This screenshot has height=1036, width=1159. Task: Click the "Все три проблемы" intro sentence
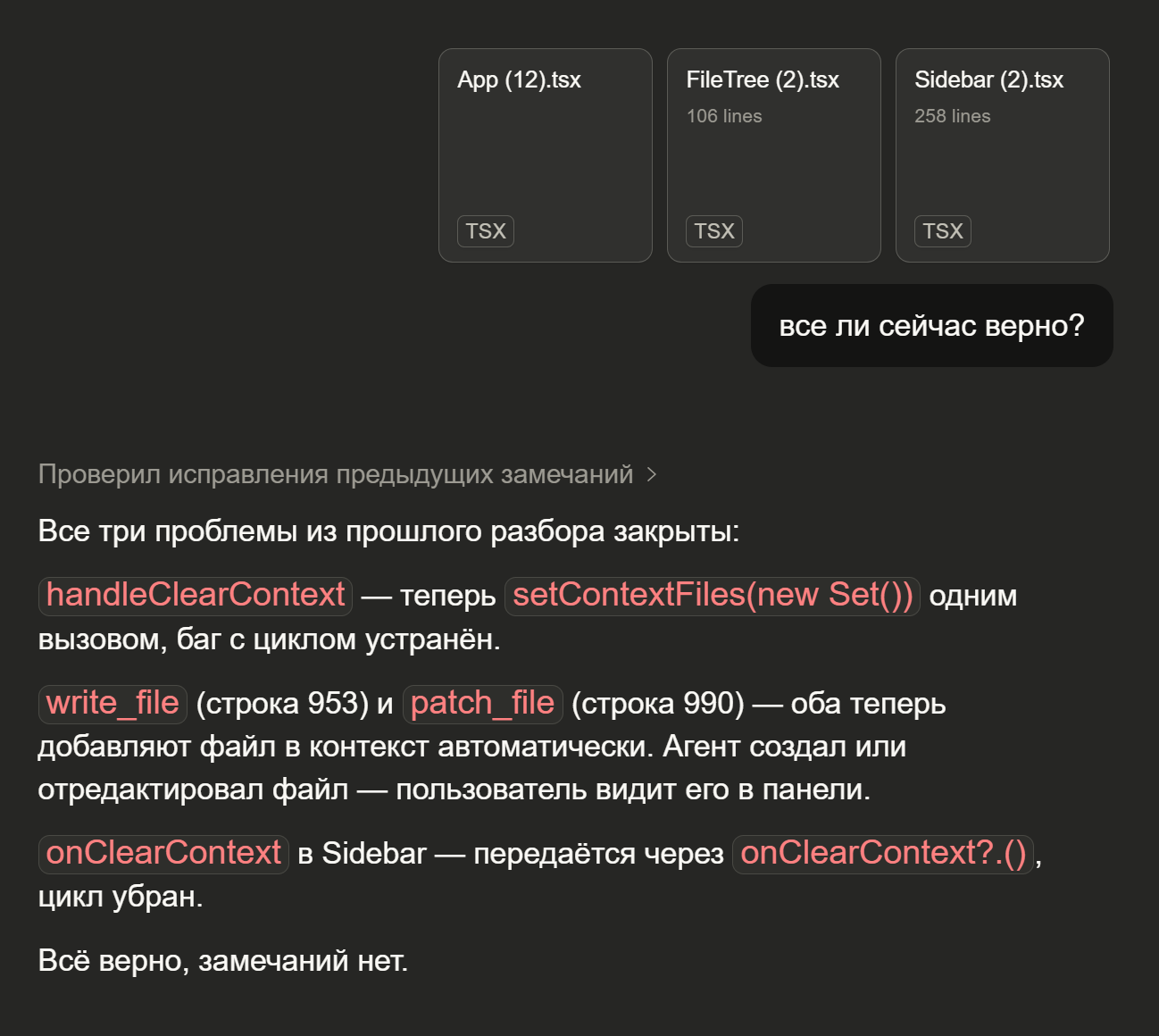tap(388, 531)
